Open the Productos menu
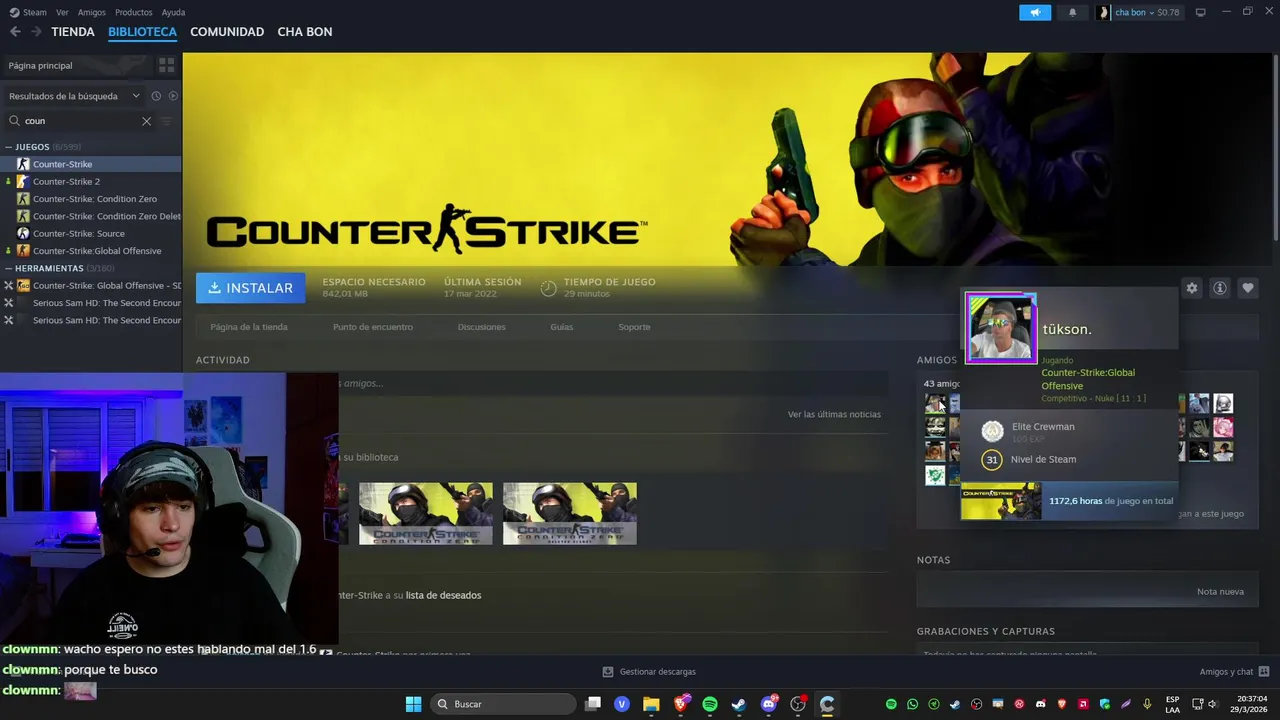The height and width of the screenshot is (720, 1280). (134, 12)
